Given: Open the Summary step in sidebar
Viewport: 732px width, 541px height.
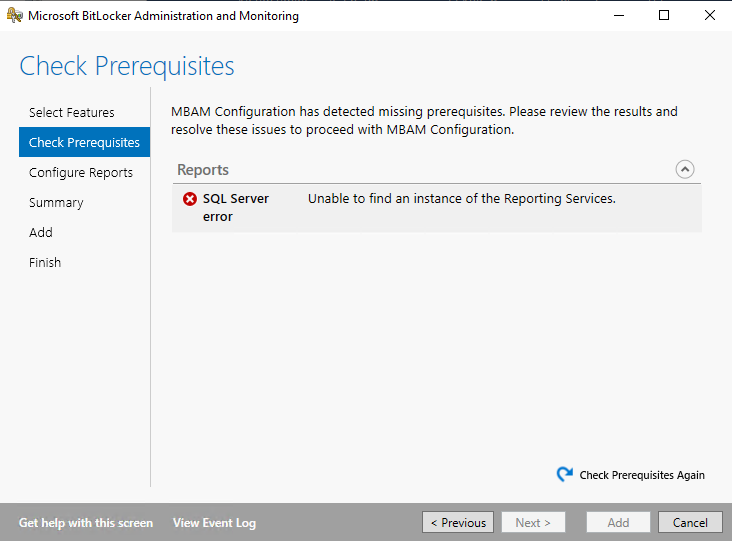Looking at the screenshot, I should click(x=56, y=203).
